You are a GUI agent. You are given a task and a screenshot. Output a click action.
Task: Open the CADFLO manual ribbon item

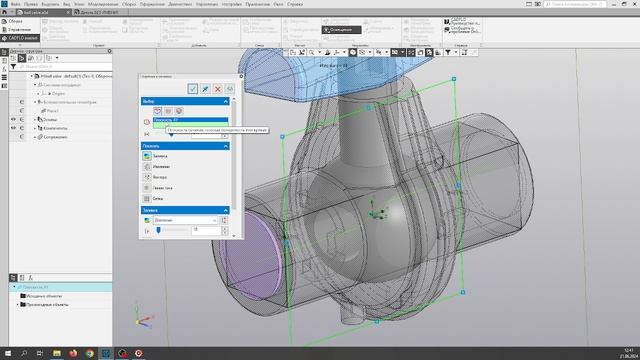(x=462, y=22)
